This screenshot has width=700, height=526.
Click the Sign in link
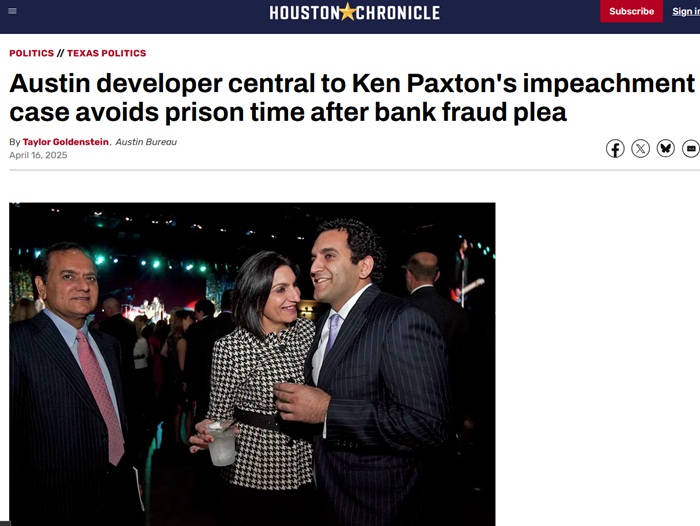point(685,12)
